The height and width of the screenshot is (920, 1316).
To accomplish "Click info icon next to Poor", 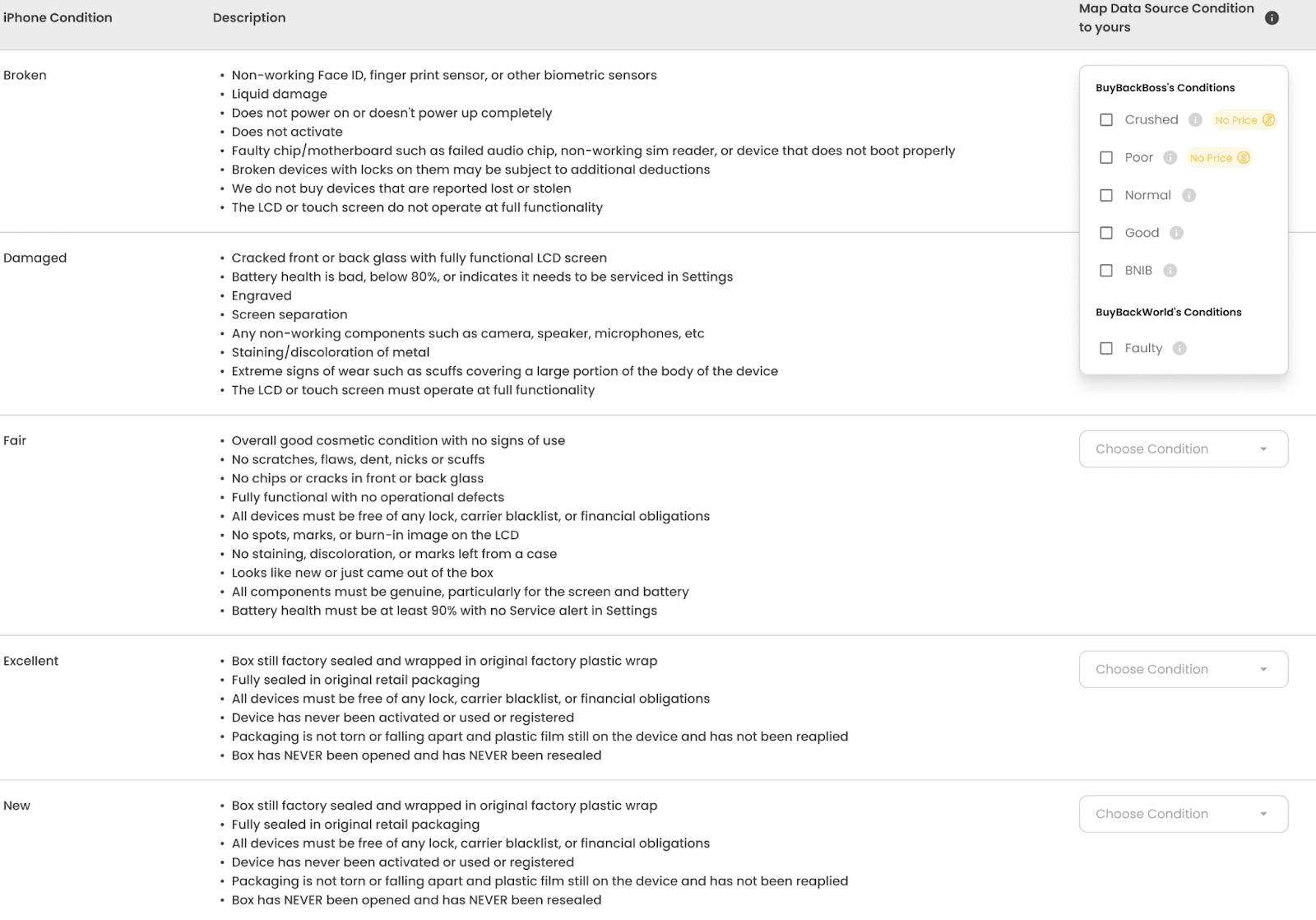I will point(1170,158).
